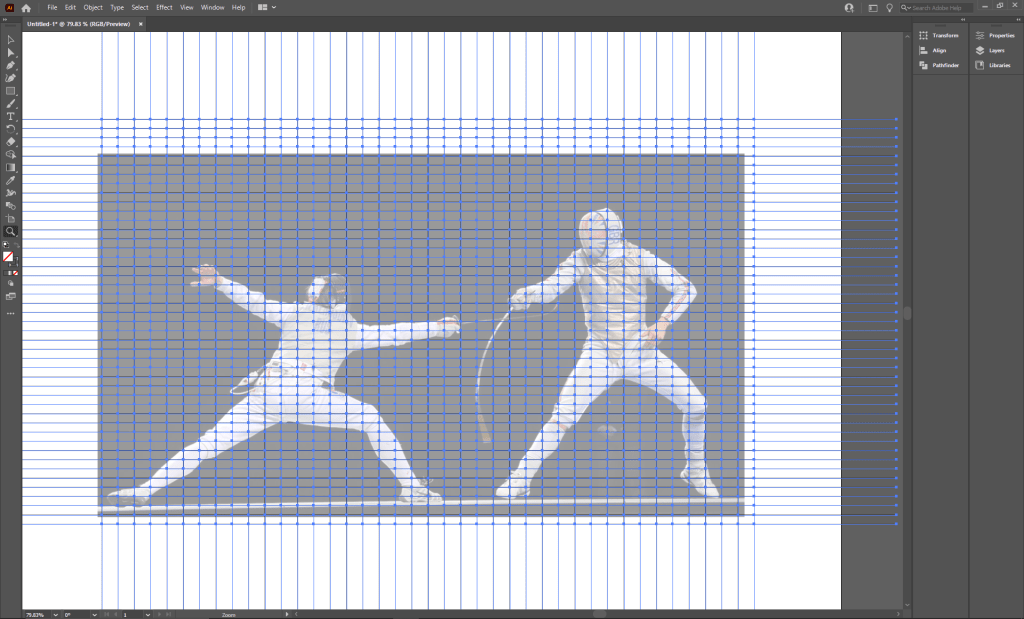Open the Align panel

939,50
